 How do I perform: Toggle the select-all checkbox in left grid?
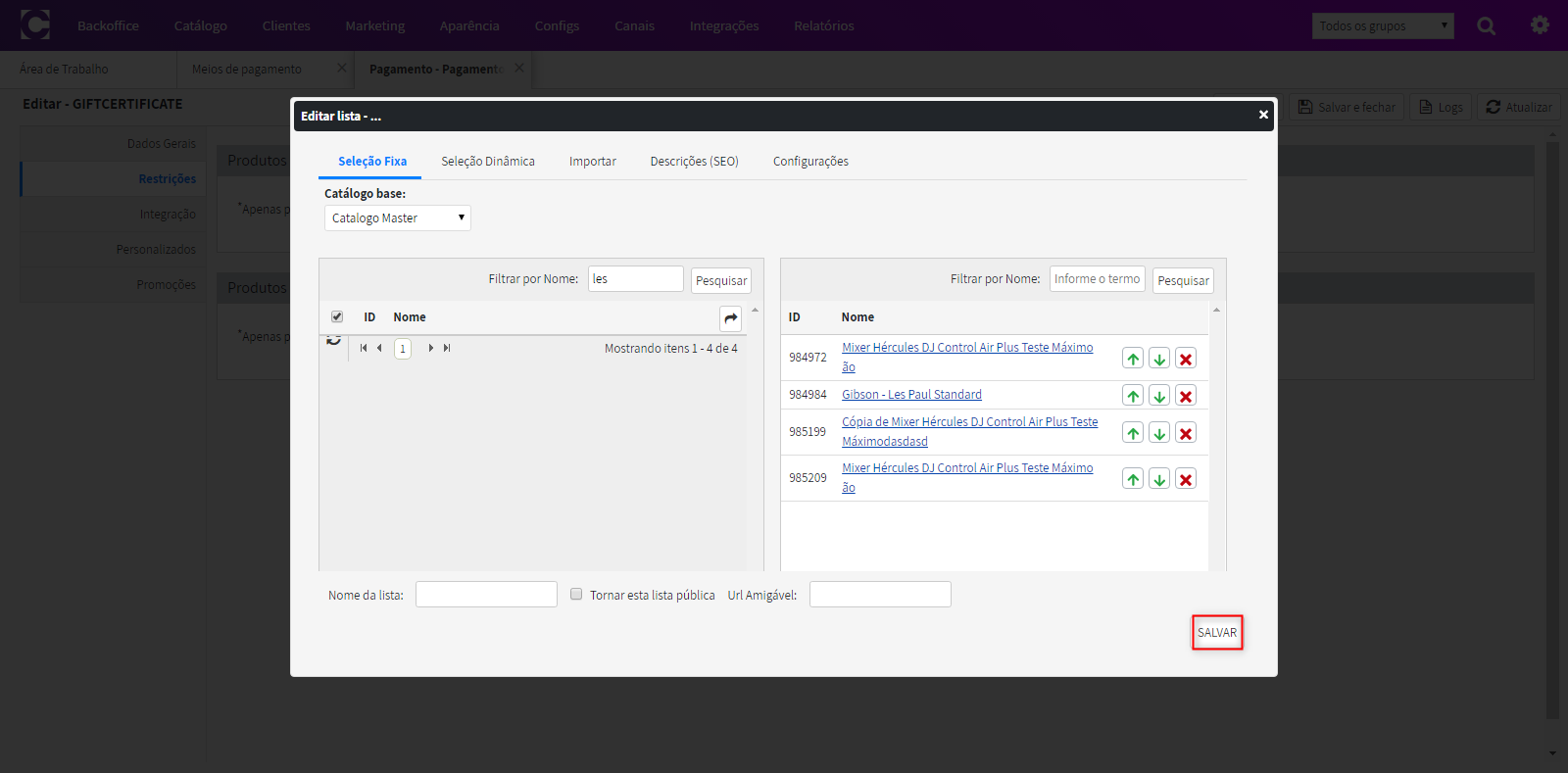337,316
